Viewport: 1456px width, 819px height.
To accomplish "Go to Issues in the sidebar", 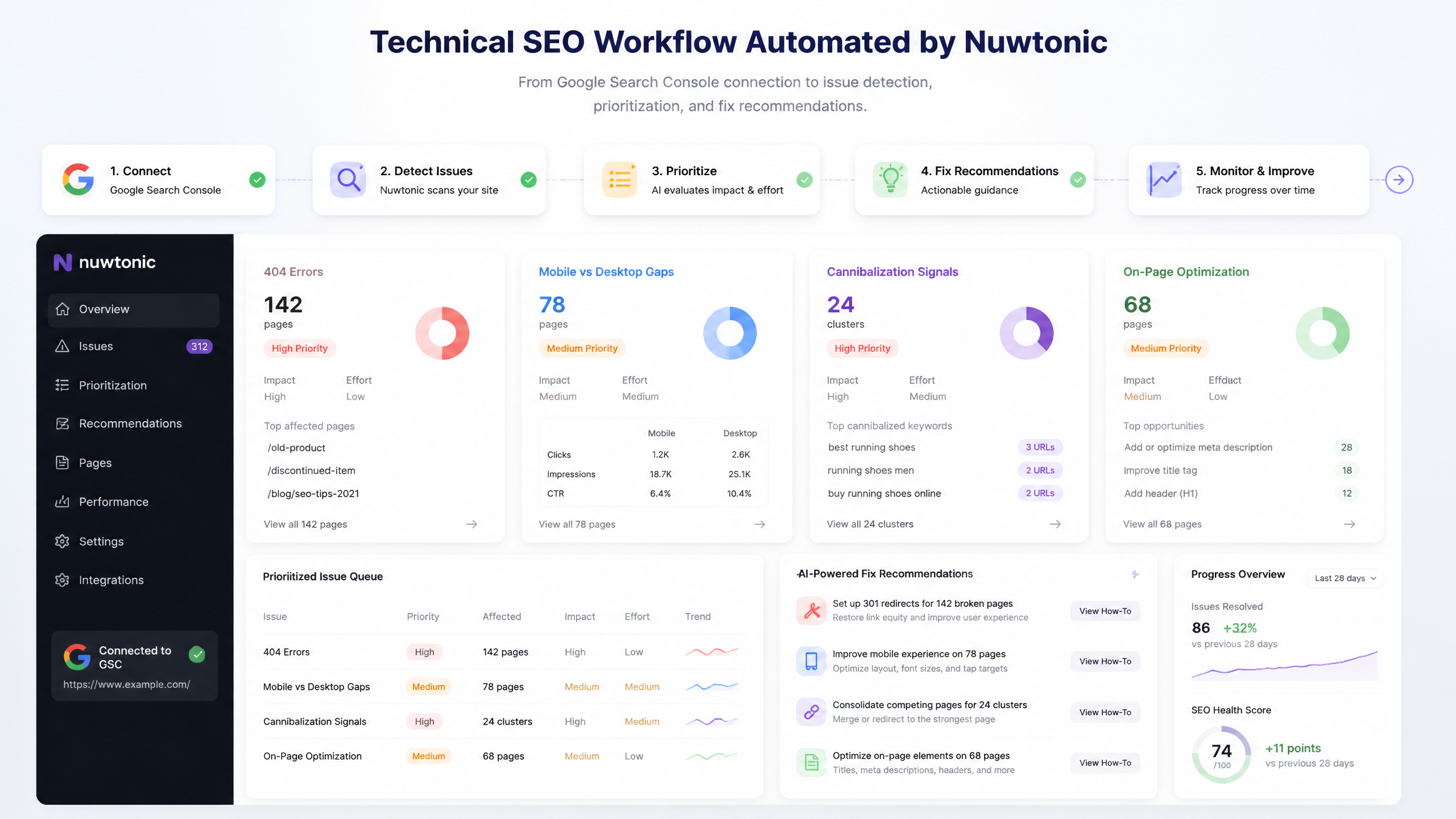I will click(x=134, y=346).
